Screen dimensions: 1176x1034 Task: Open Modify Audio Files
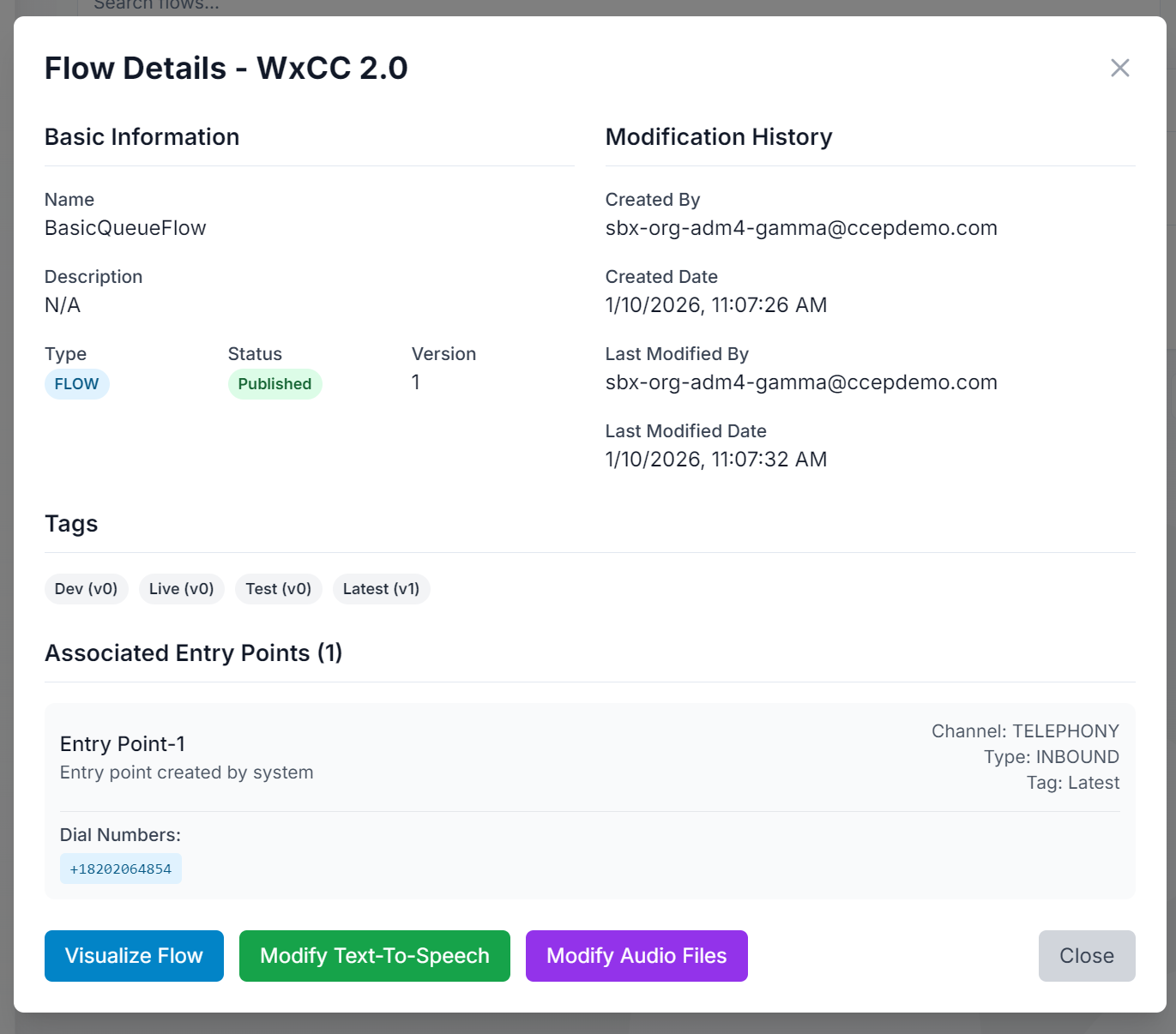(636, 956)
